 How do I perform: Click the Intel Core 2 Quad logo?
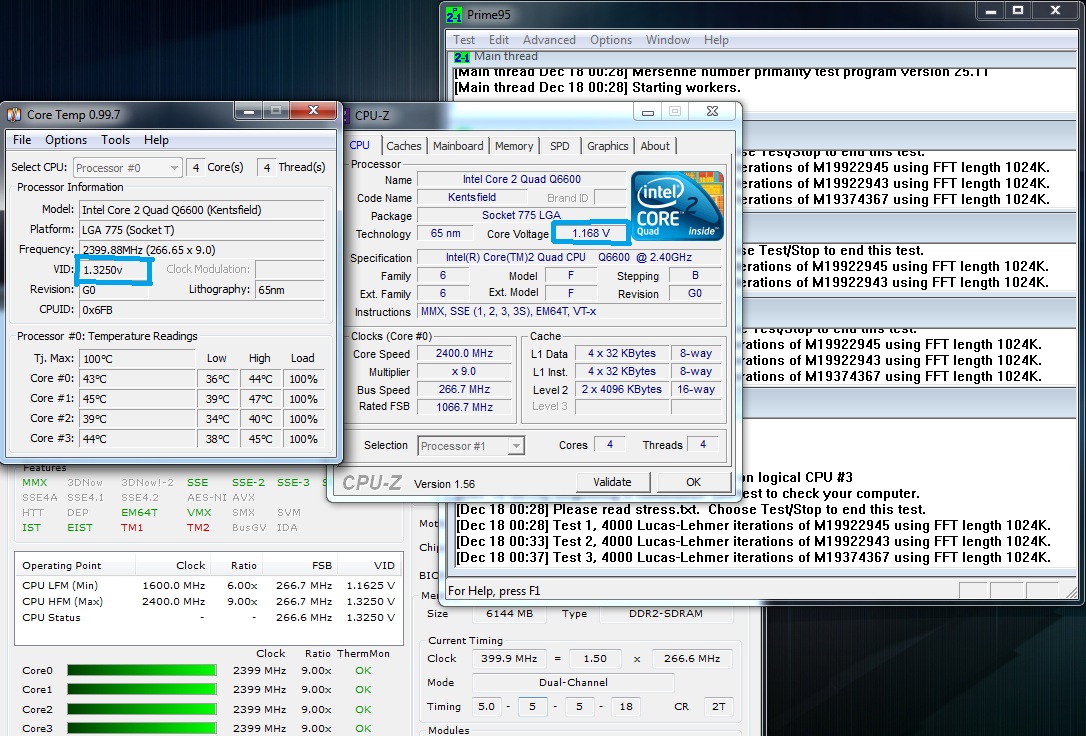pos(677,205)
